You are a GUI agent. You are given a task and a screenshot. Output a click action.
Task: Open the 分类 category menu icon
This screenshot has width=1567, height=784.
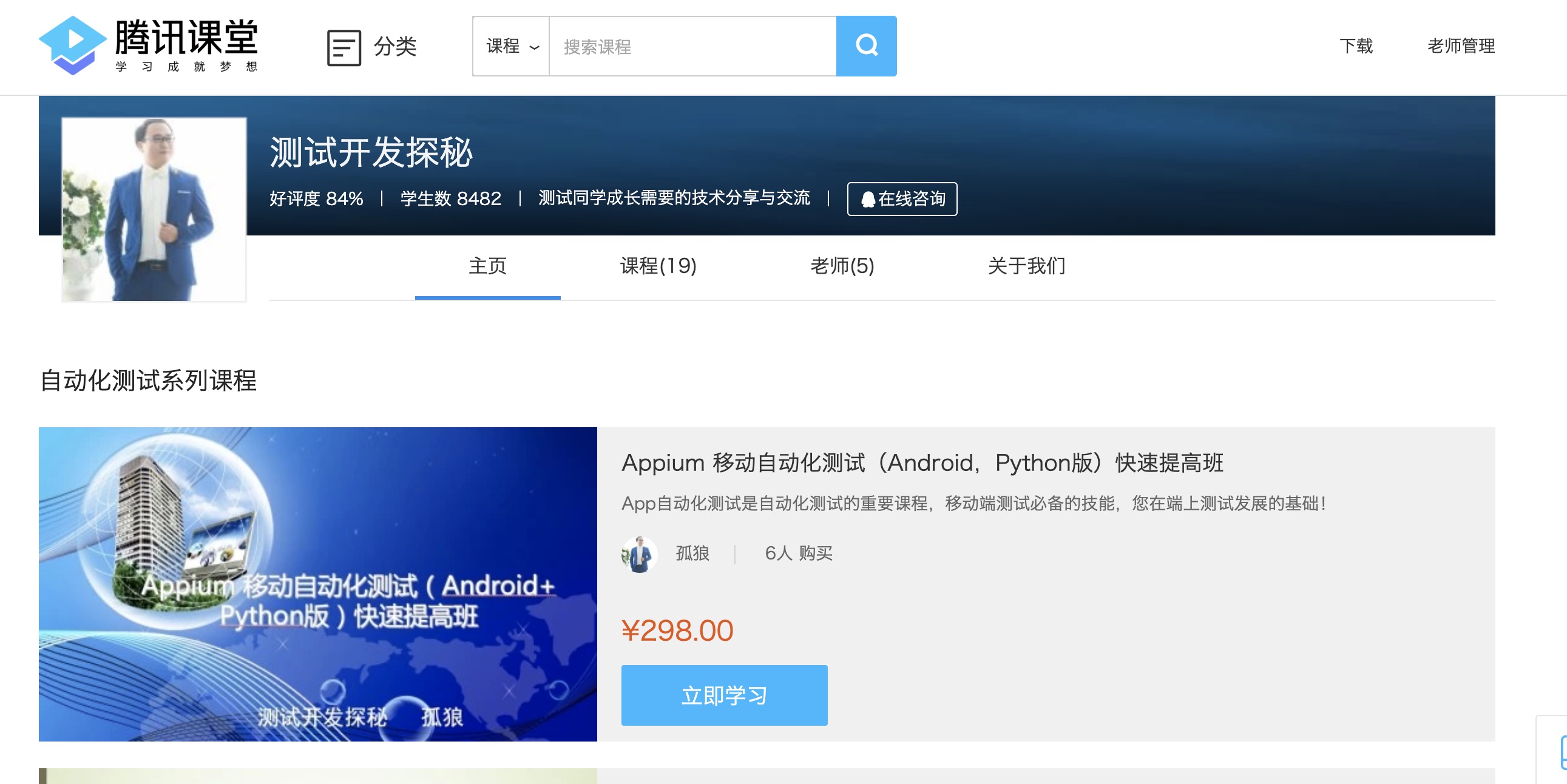coord(344,47)
